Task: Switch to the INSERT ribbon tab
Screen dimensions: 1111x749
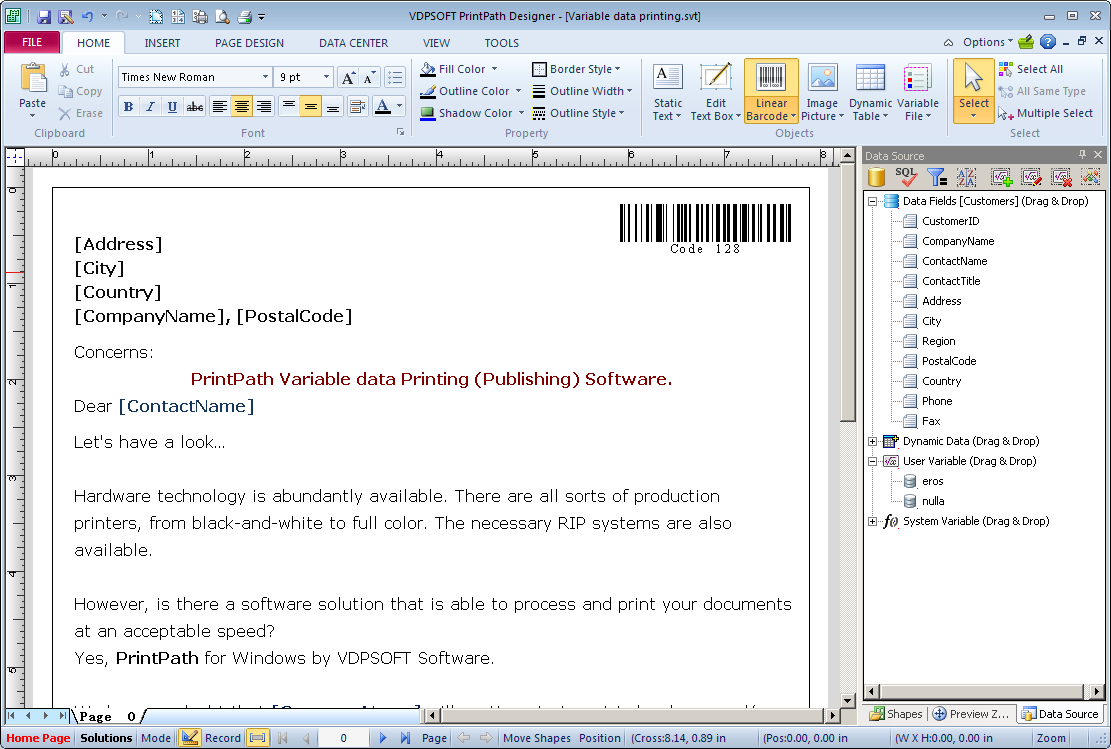Action: [162, 43]
